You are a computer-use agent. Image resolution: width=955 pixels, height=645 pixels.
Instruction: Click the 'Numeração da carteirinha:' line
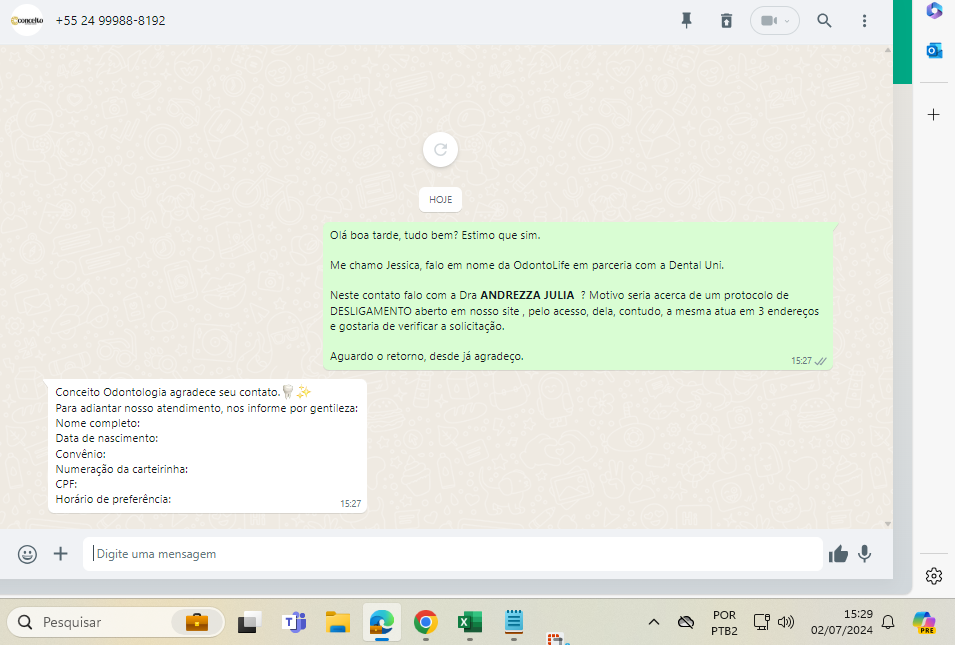[122, 470]
